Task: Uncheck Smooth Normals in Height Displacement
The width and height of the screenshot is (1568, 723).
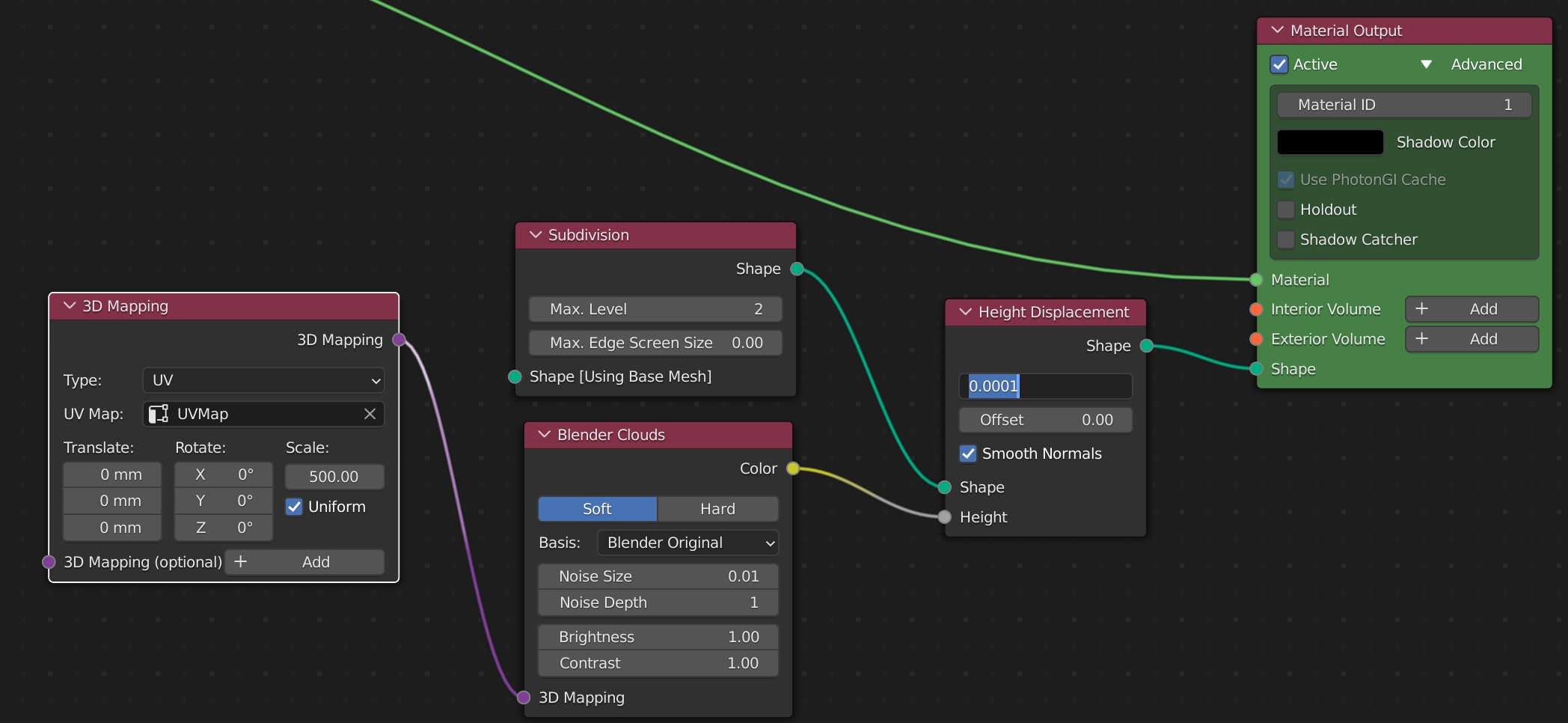Action: [x=968, y=454]
